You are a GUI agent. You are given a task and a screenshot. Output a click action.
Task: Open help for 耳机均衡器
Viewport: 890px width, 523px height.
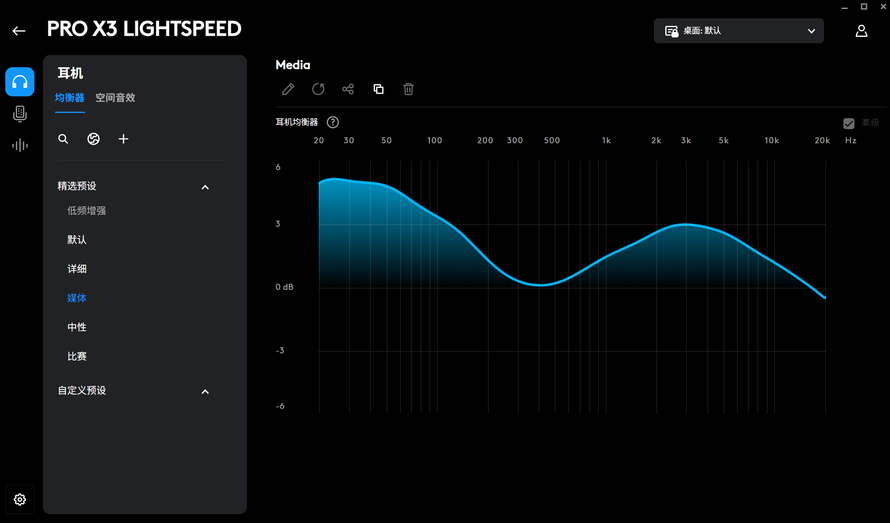click(333, 122)
